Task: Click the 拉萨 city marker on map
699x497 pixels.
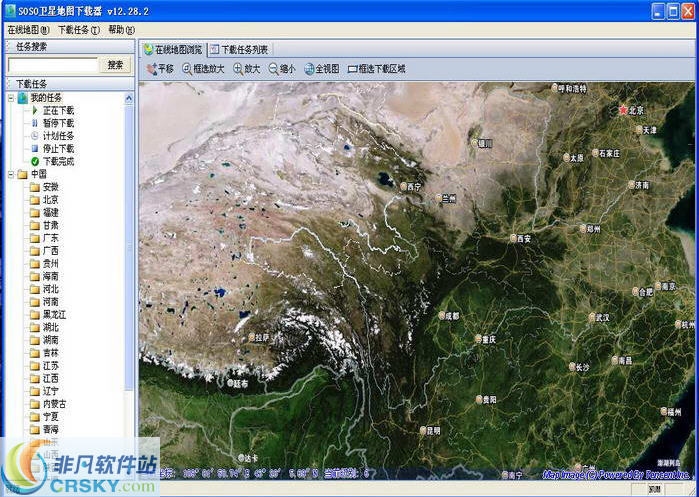Action: coord(251,337)
